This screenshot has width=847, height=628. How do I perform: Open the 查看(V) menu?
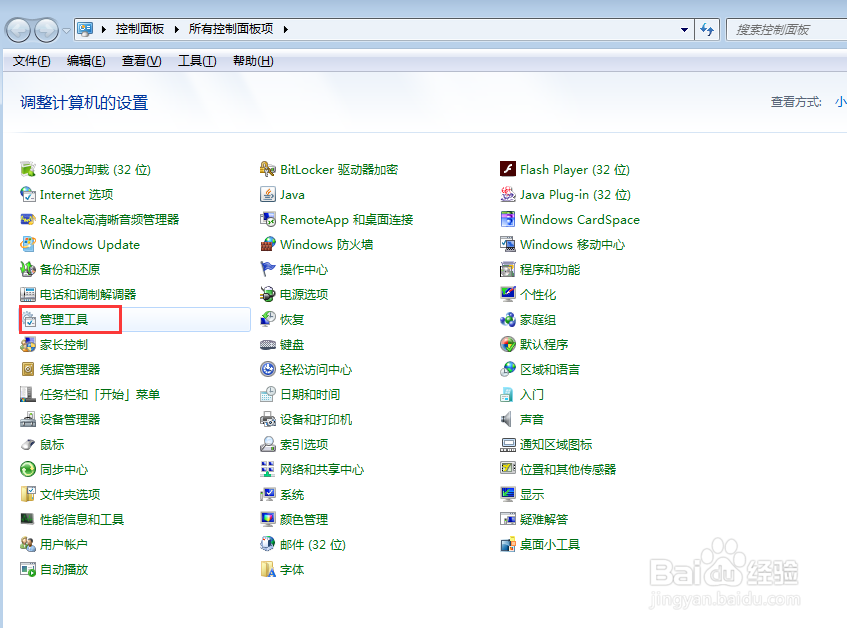pos(142,61)
